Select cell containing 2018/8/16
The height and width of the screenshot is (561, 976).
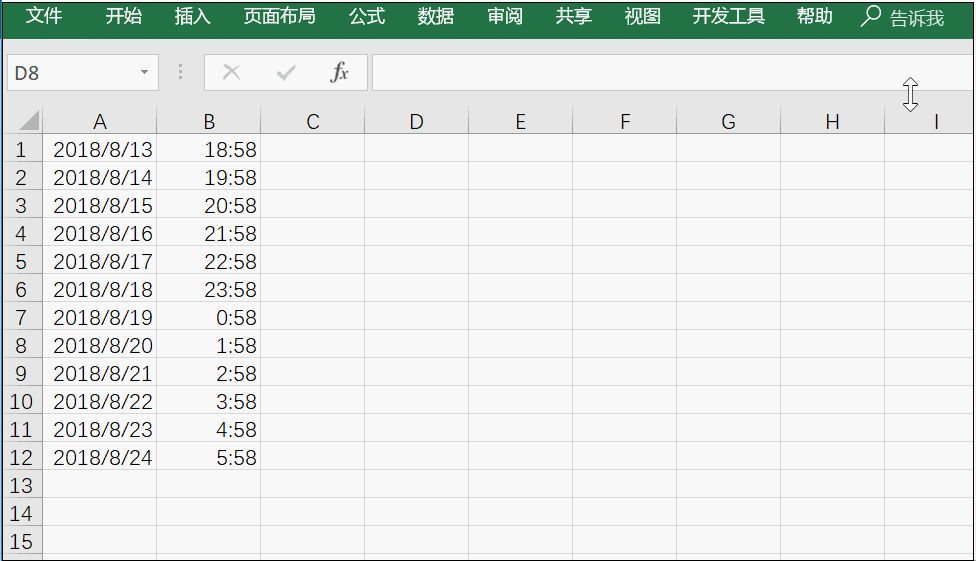[x=100, y=233]
